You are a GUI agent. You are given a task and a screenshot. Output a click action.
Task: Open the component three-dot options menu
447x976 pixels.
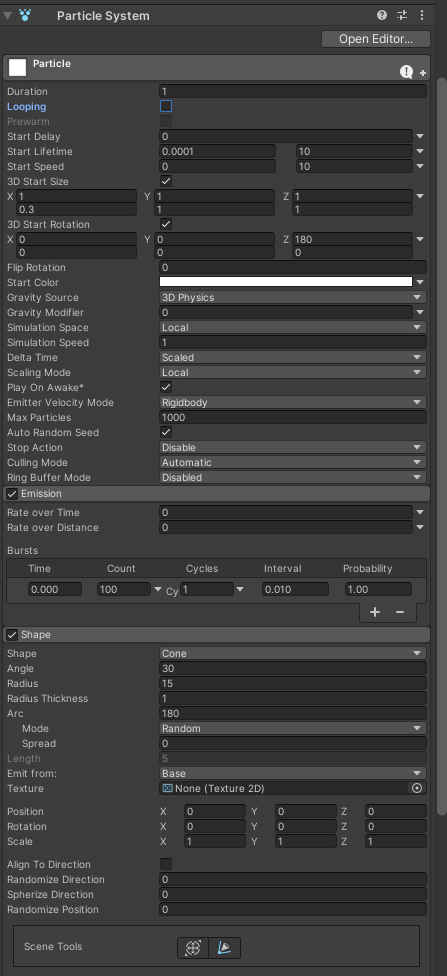click(x=422, y=16)
